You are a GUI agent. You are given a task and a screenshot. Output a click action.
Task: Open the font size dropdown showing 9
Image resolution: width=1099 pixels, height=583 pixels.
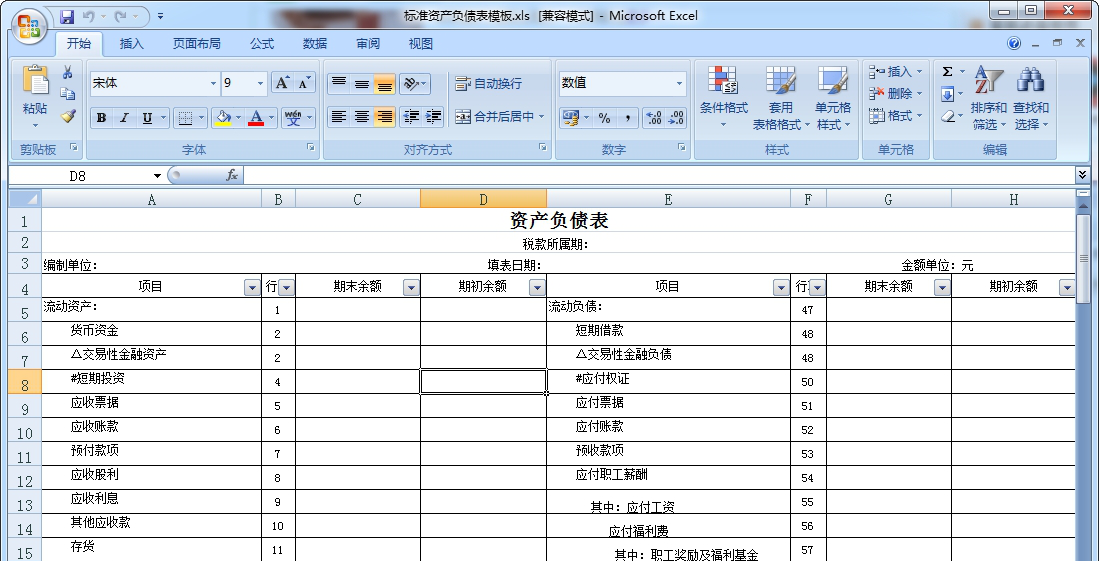(260, 83)
